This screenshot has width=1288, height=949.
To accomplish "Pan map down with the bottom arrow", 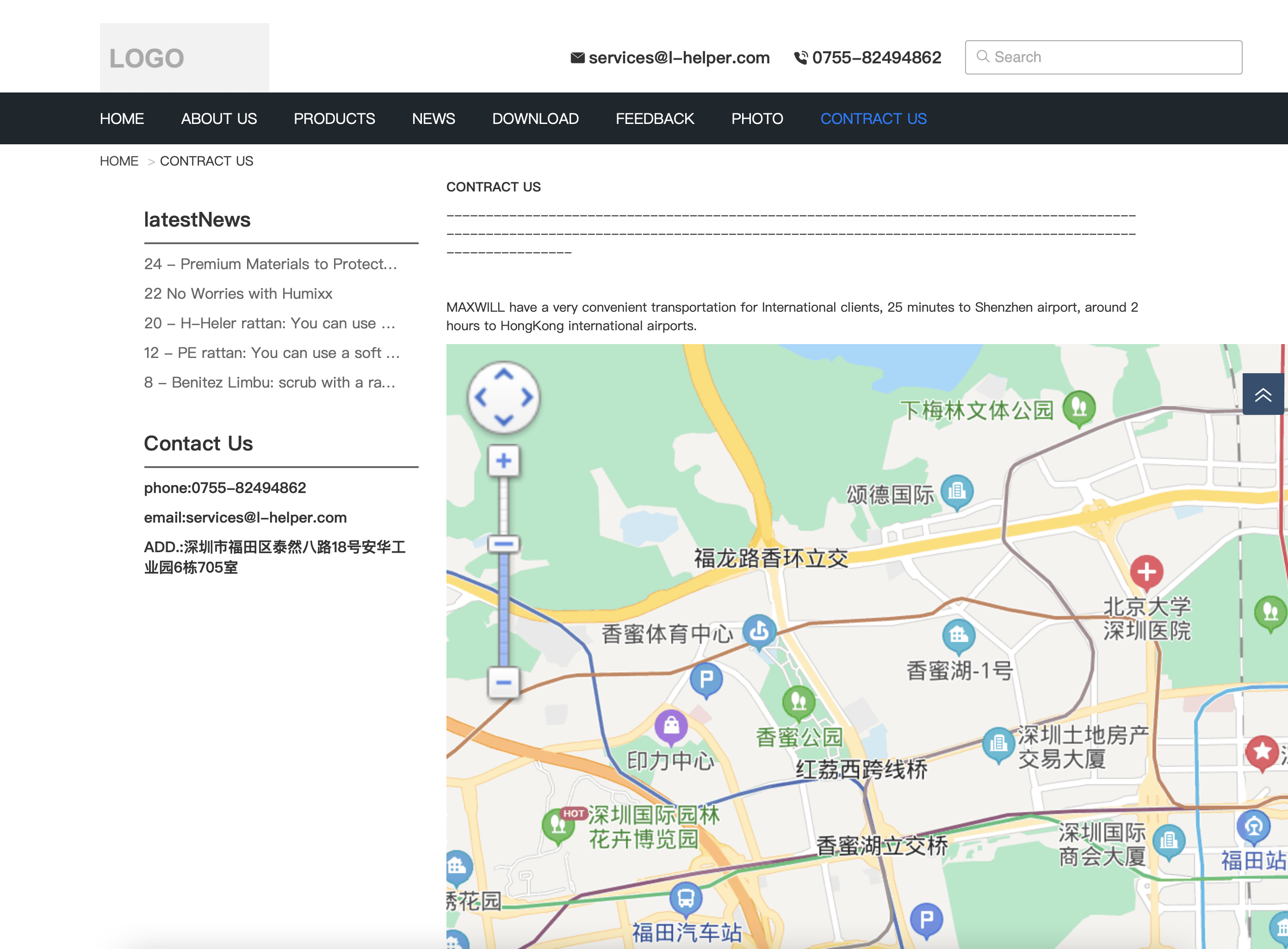I will [x=503, y=420].
